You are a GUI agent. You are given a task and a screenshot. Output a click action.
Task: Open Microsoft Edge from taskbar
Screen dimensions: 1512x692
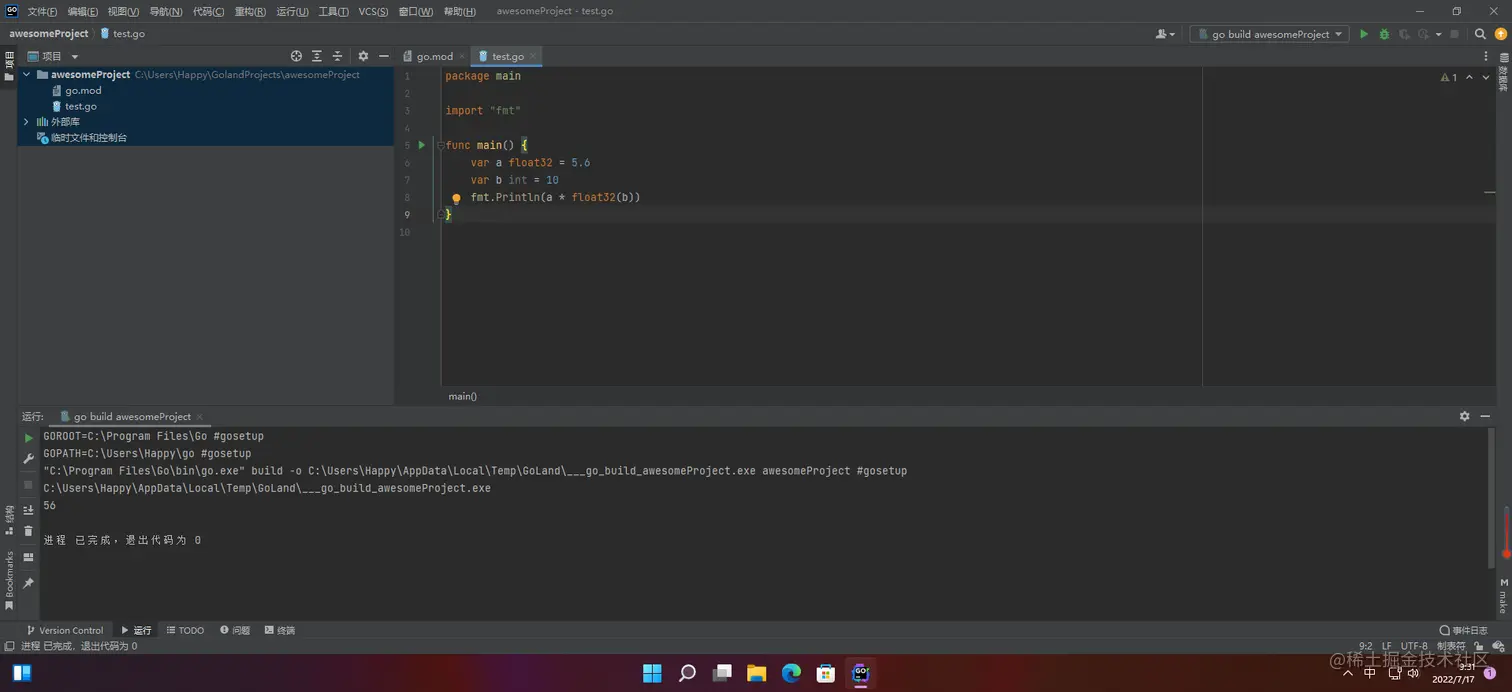click(791, 673)
